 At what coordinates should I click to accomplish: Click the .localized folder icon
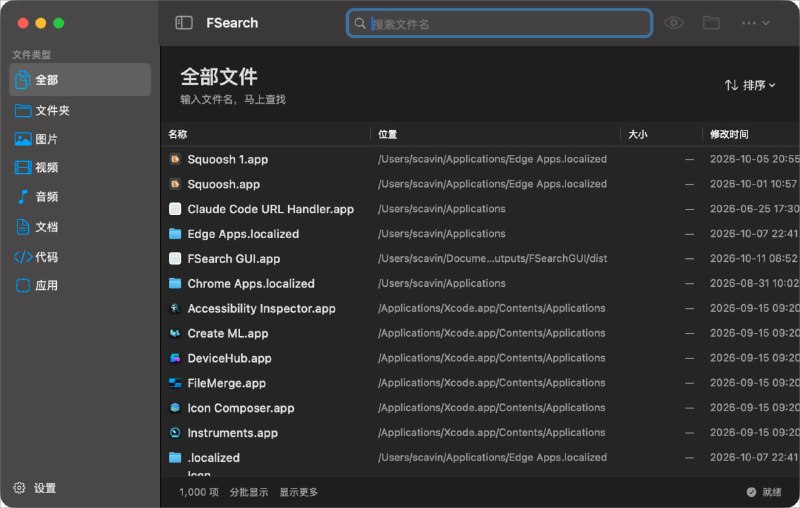(x=175, y=458)
